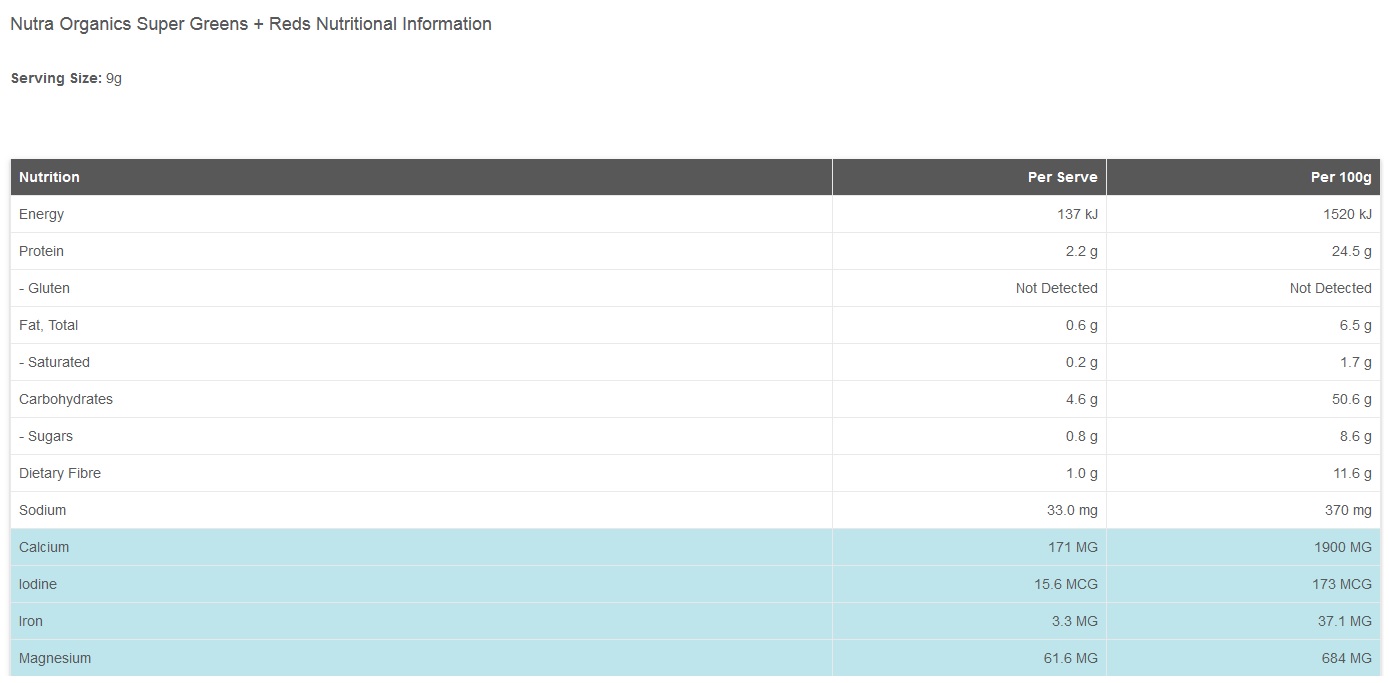The image size is (1389, 683).
Task: Click the '- Gluten' row label
Action: point(44,288)
